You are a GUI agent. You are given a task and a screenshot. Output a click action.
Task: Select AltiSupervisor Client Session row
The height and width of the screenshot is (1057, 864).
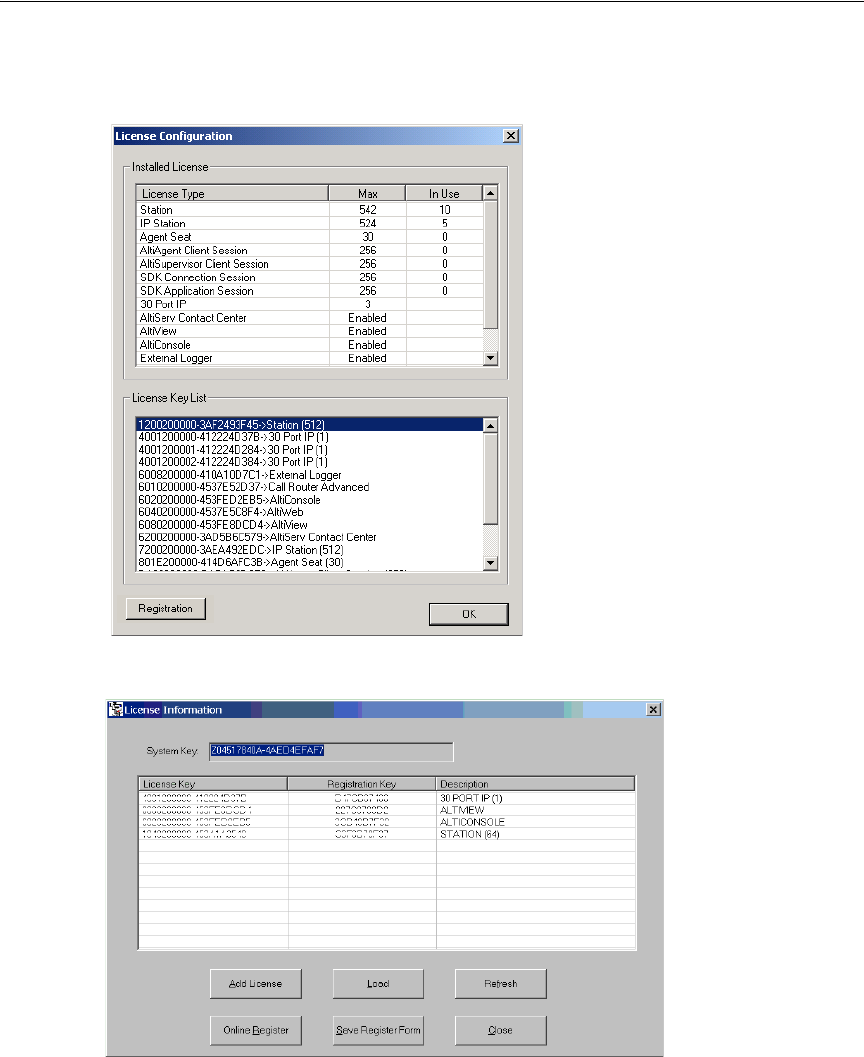310,264
